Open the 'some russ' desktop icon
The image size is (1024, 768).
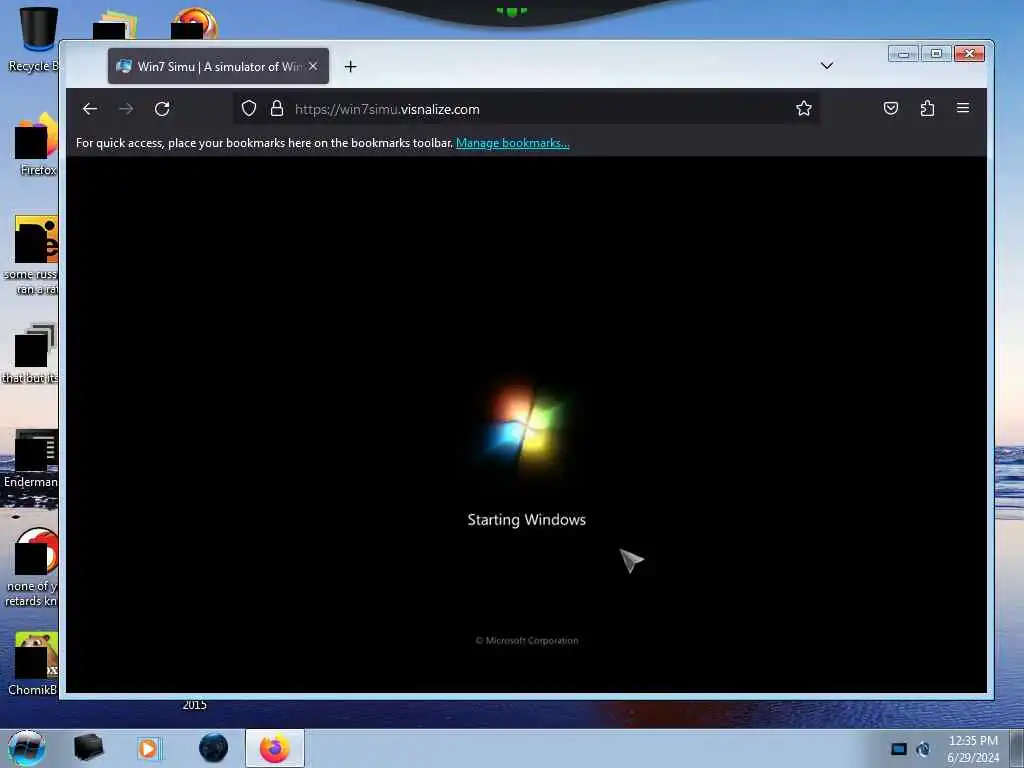[31, 255]
